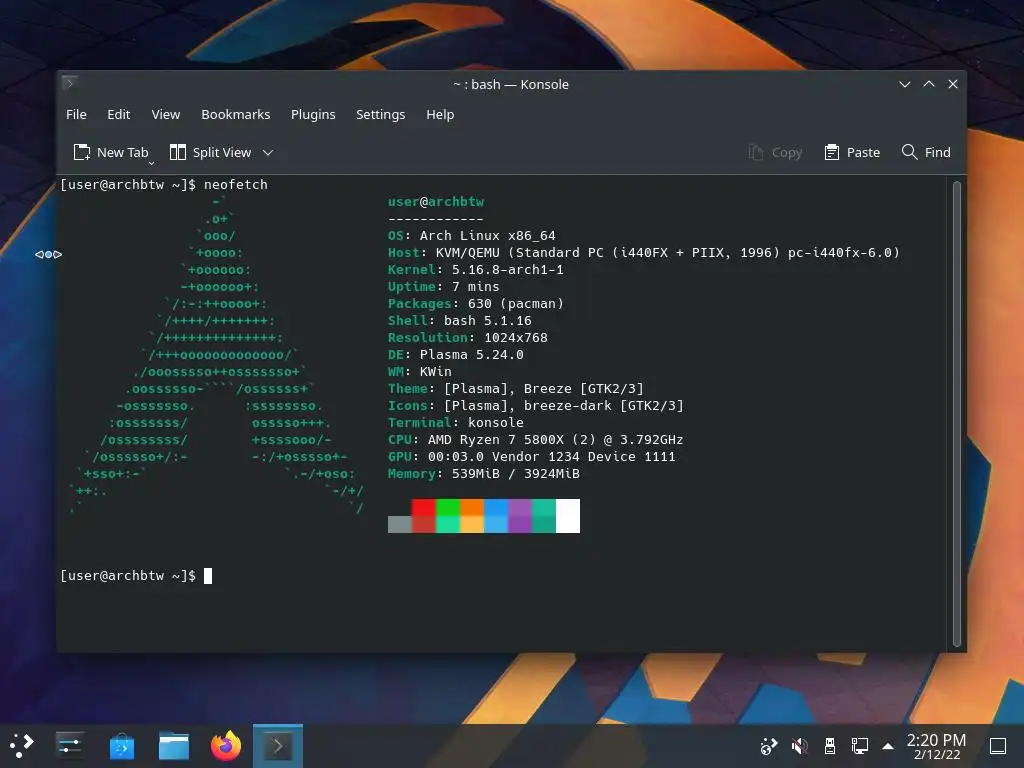The height and width of the screenshot is (768, 1024).
Task: Open the Settings menu
Action: 380,114
